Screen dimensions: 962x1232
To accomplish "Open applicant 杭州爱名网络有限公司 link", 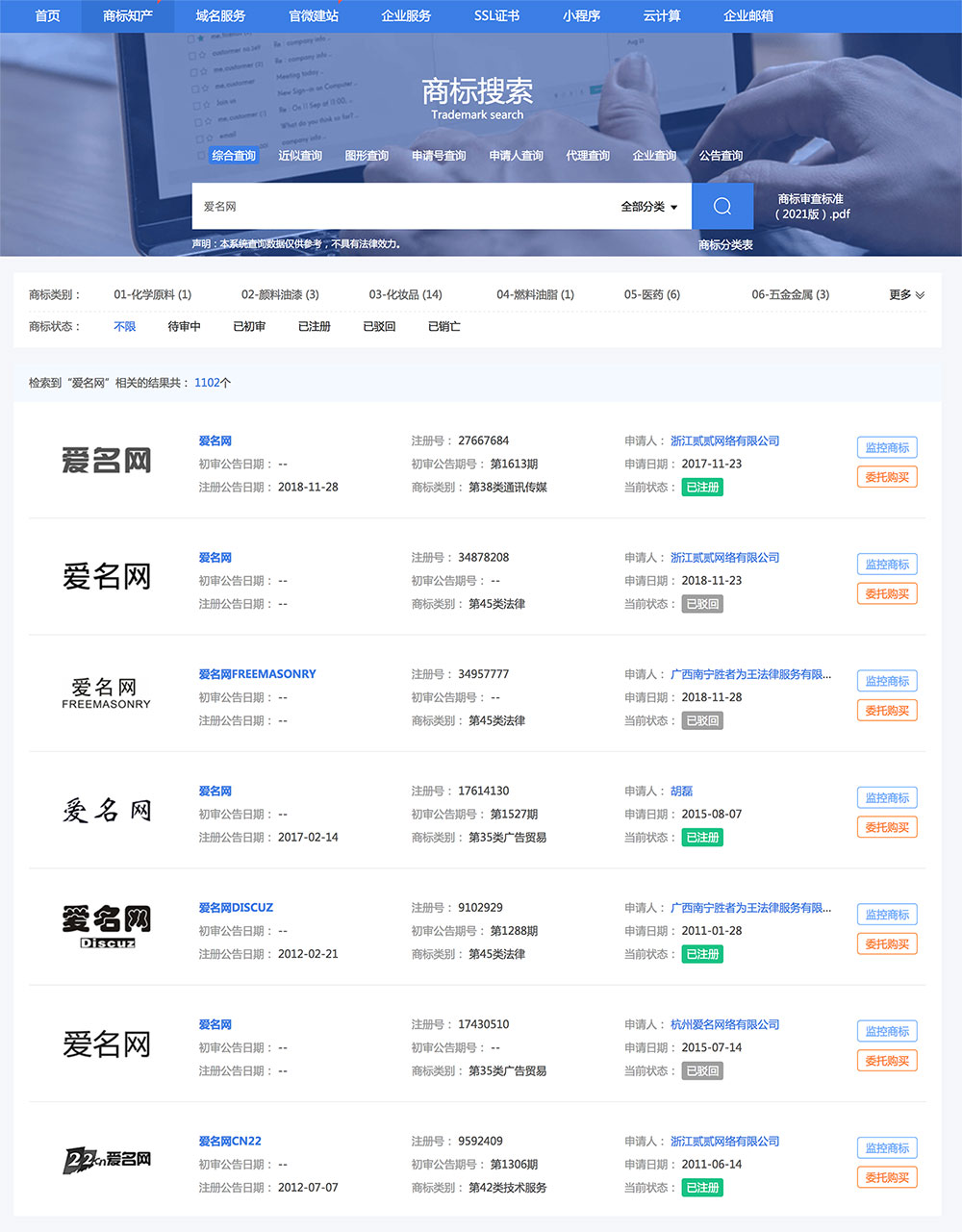I will pyautogui.click(x=724, y=1025).
